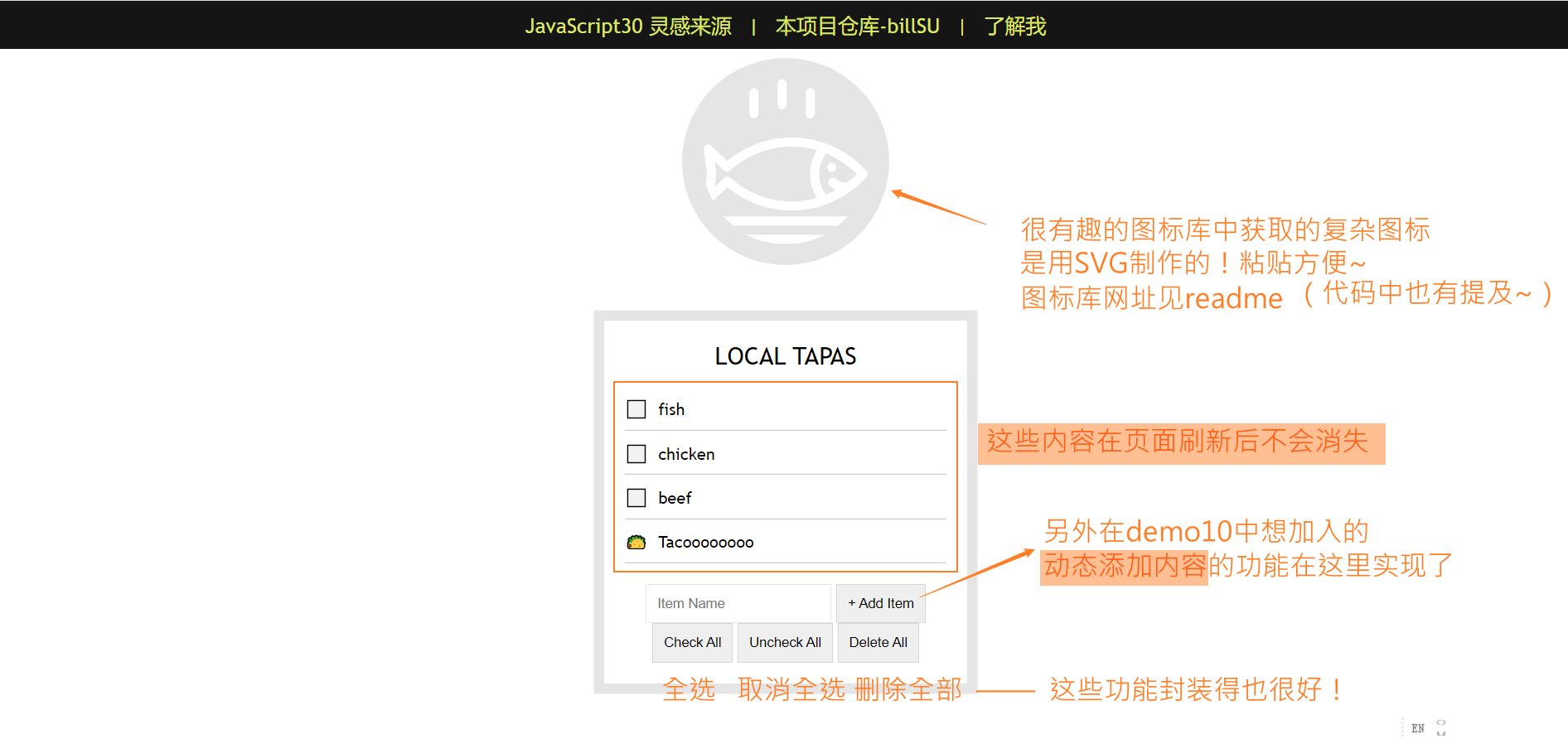
Task: Toggle the taco icon next to Tacooooooooo
Action: (636, 542)
